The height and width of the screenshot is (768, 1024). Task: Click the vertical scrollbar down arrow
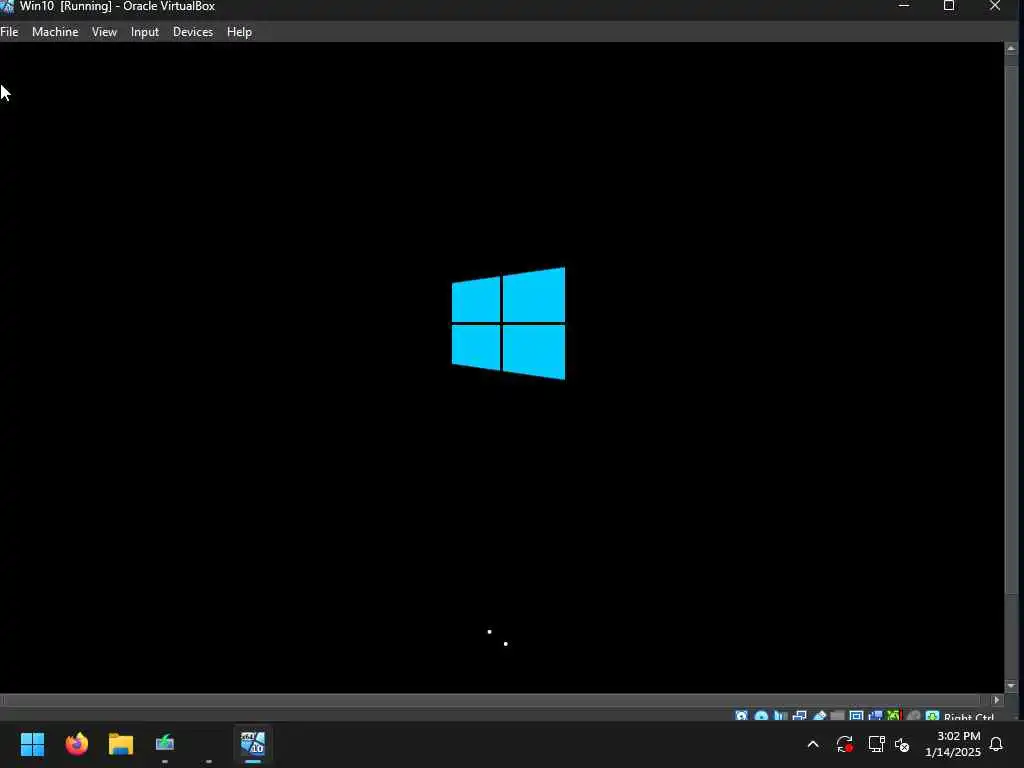pyautogui.click(x=1011, y=686)
